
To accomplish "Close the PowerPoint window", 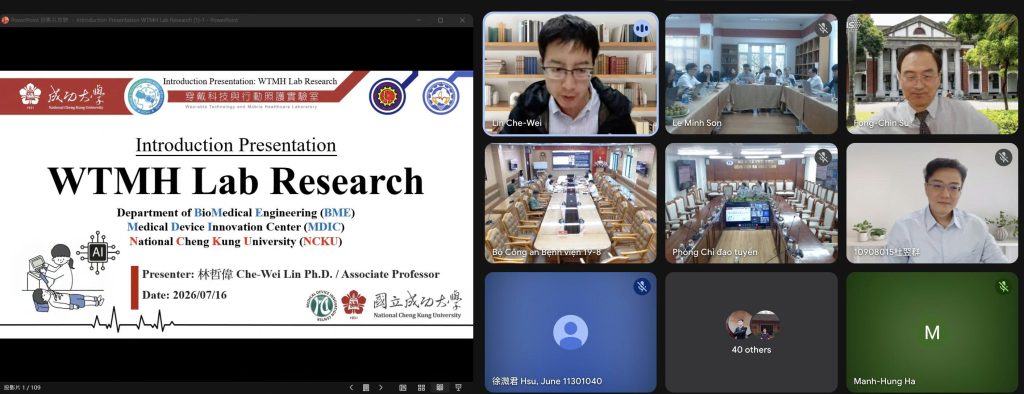I will point(462,20).
